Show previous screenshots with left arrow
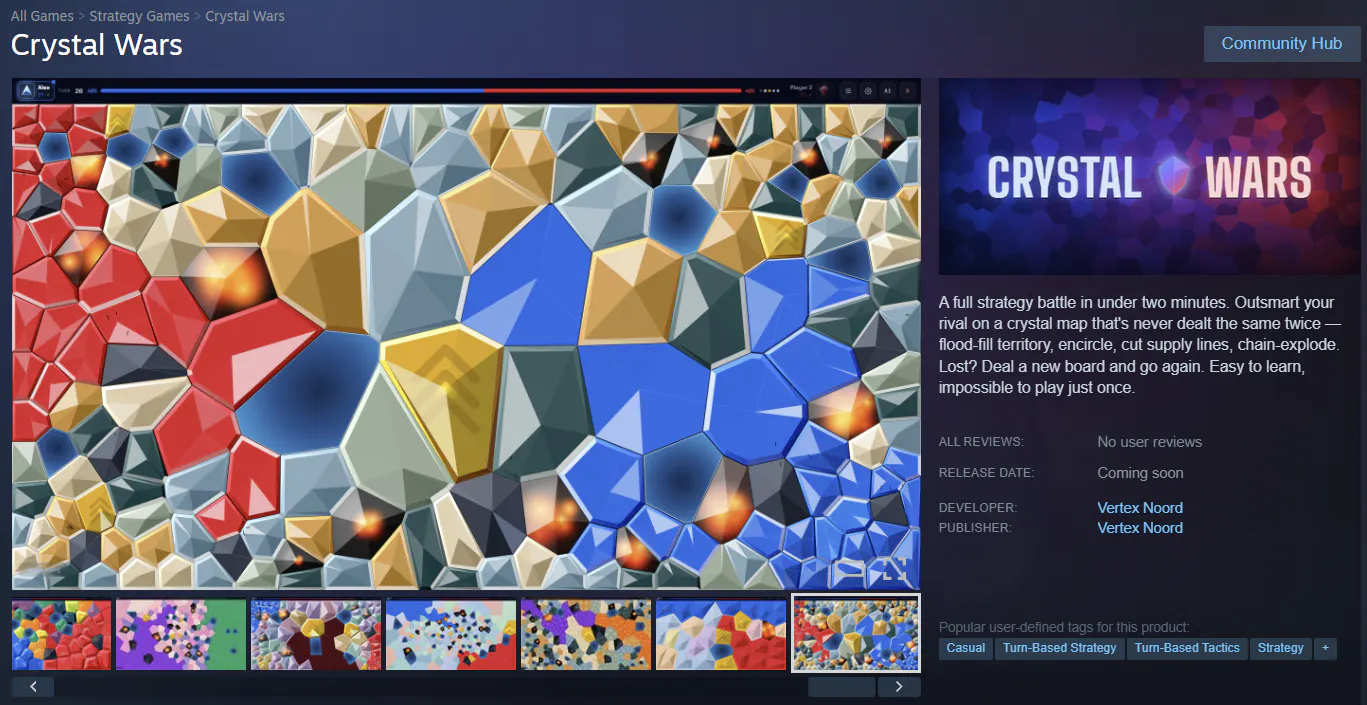Viewport: 1367px width, 705px height. coord(33,687)
